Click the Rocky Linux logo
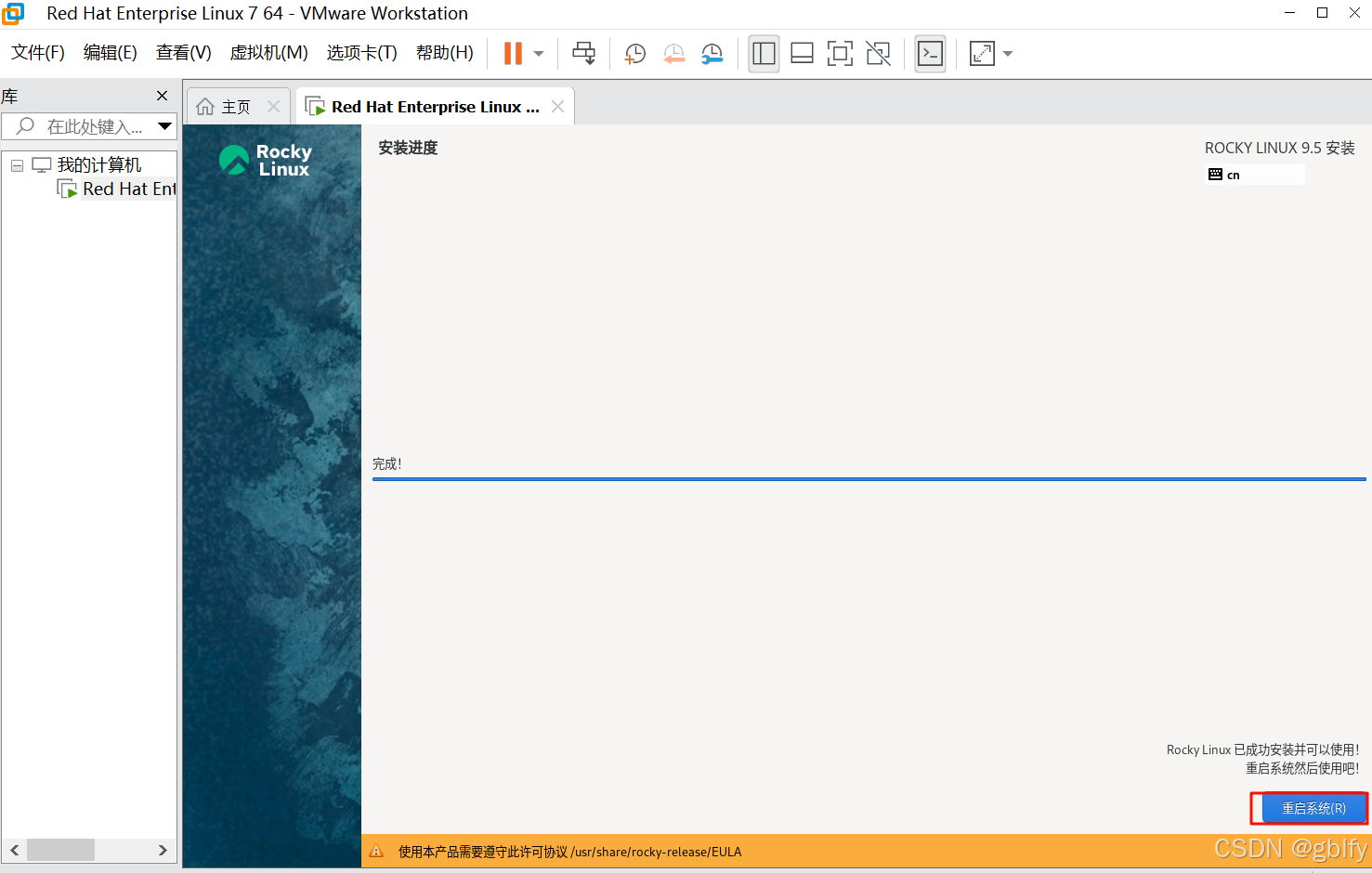Image resolution: width=1372 pixels, height=873 pixels. pos(266,160)
